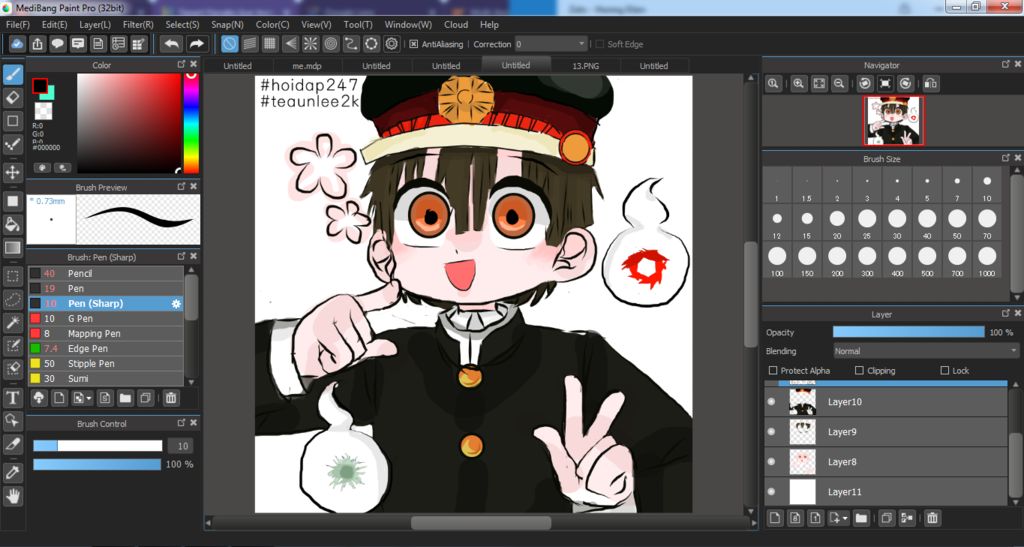Pick brush size 25 preset

coord(867,222)
